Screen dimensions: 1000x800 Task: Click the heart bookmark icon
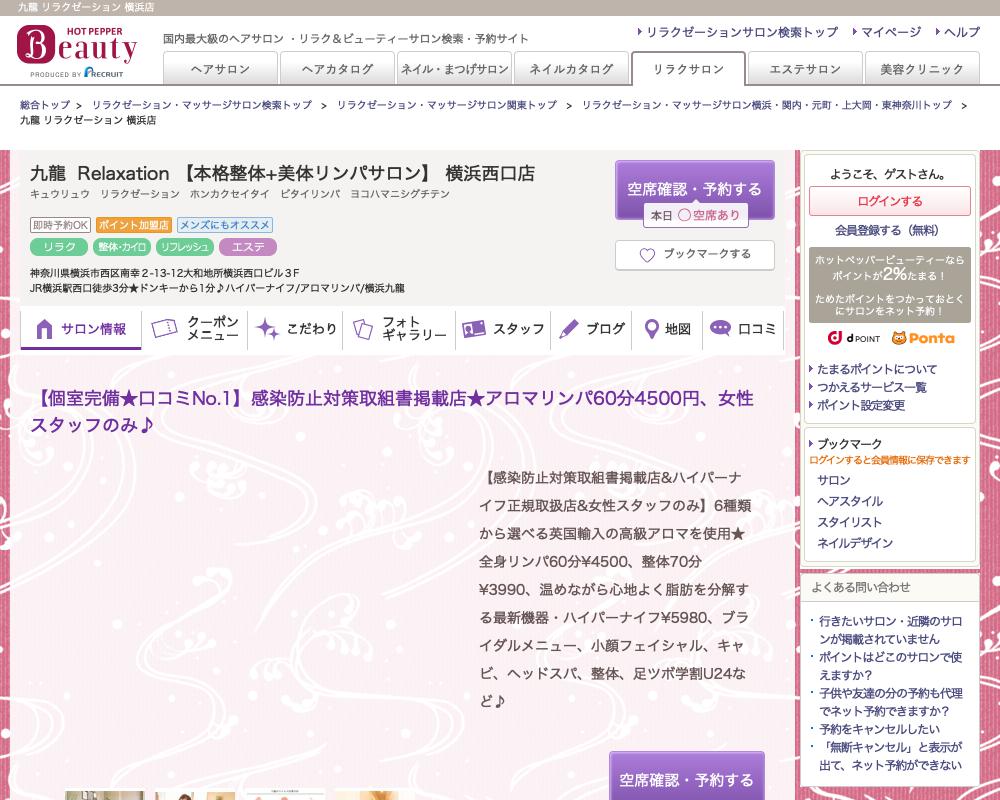647,255
